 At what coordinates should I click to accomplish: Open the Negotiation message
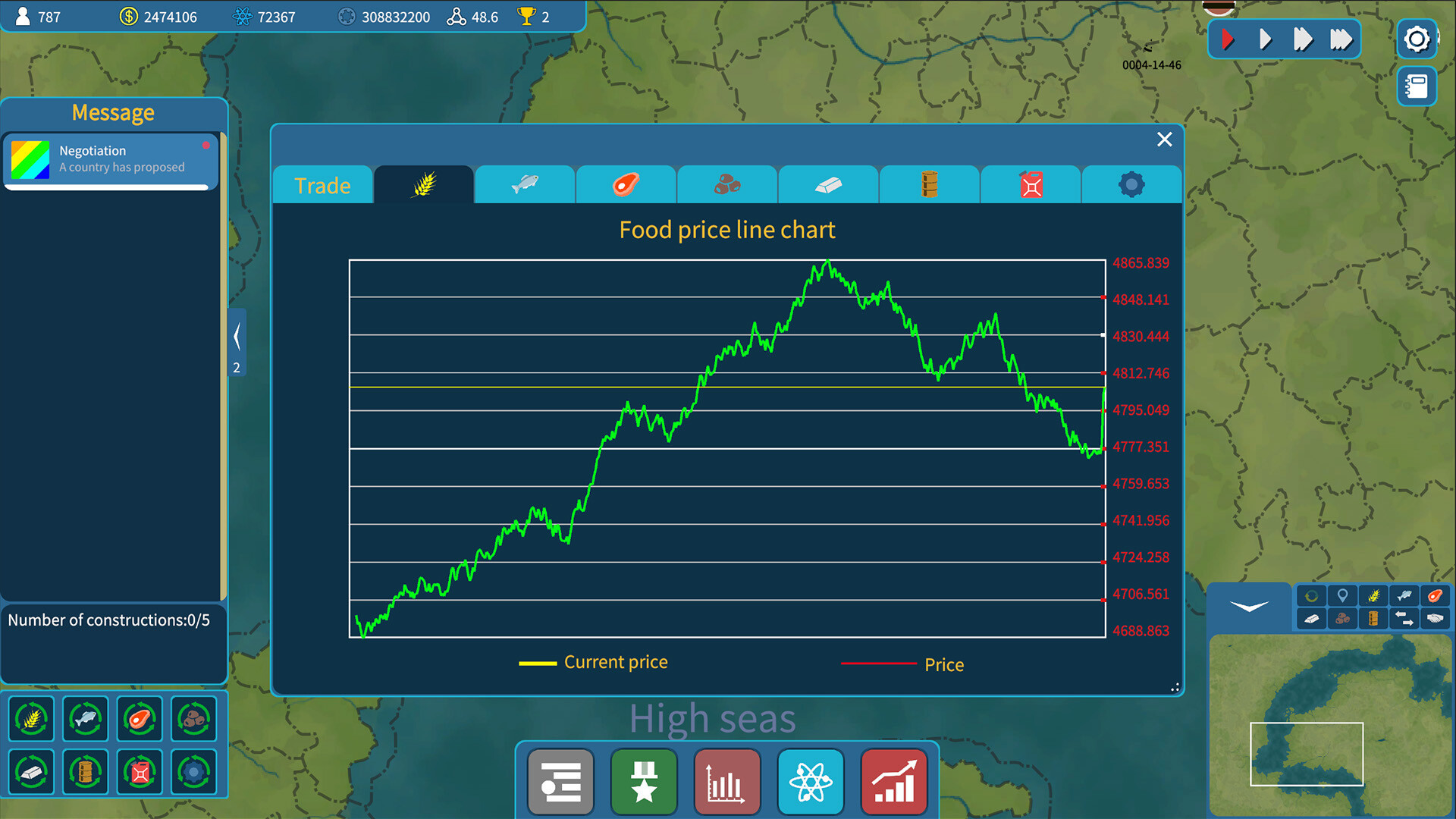(110, 159)
